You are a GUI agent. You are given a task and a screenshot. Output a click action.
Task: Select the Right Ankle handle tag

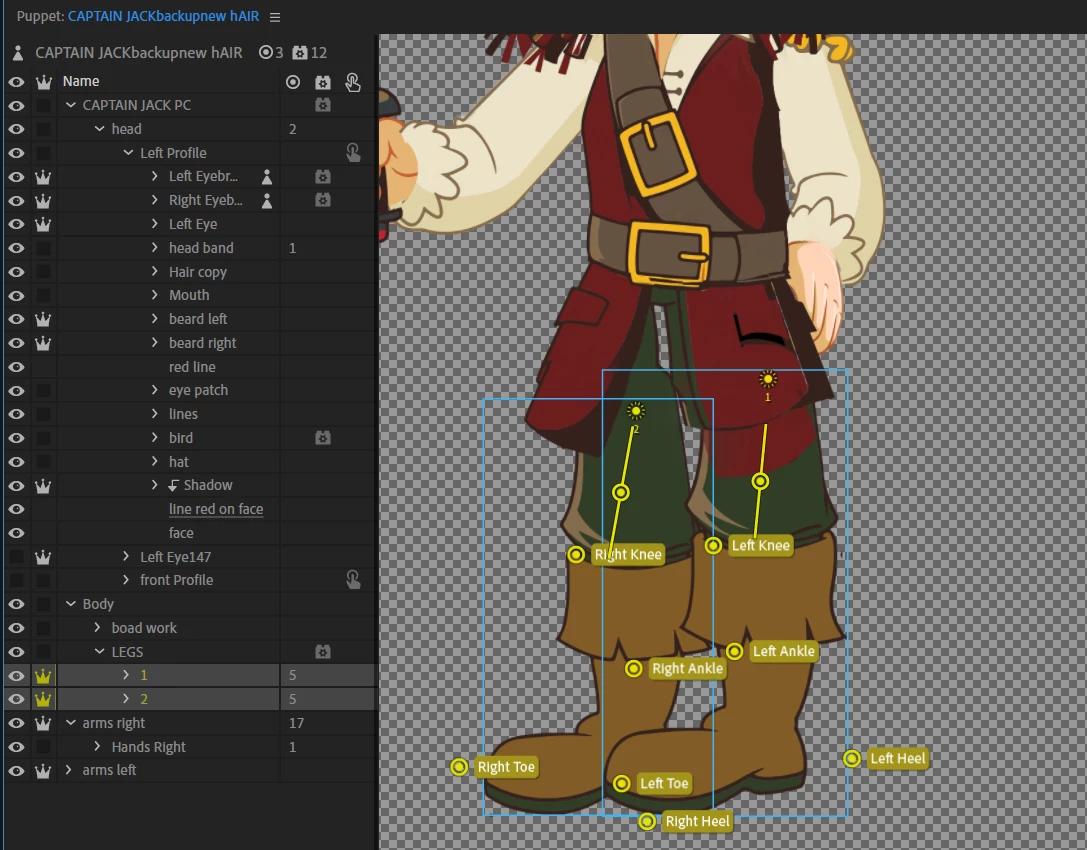687,668
